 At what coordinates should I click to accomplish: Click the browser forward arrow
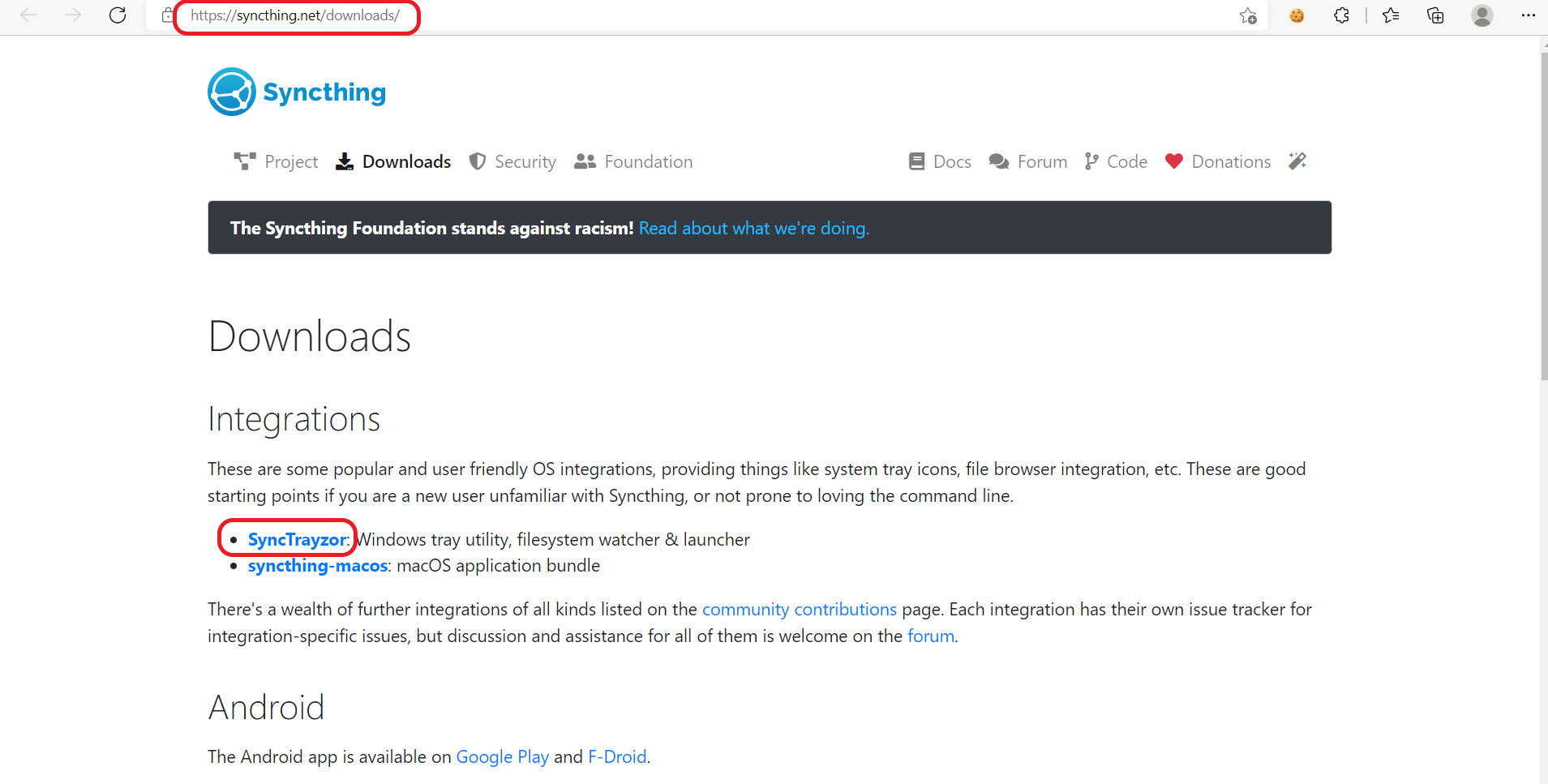pyautogui.click(x=73, y=15)
